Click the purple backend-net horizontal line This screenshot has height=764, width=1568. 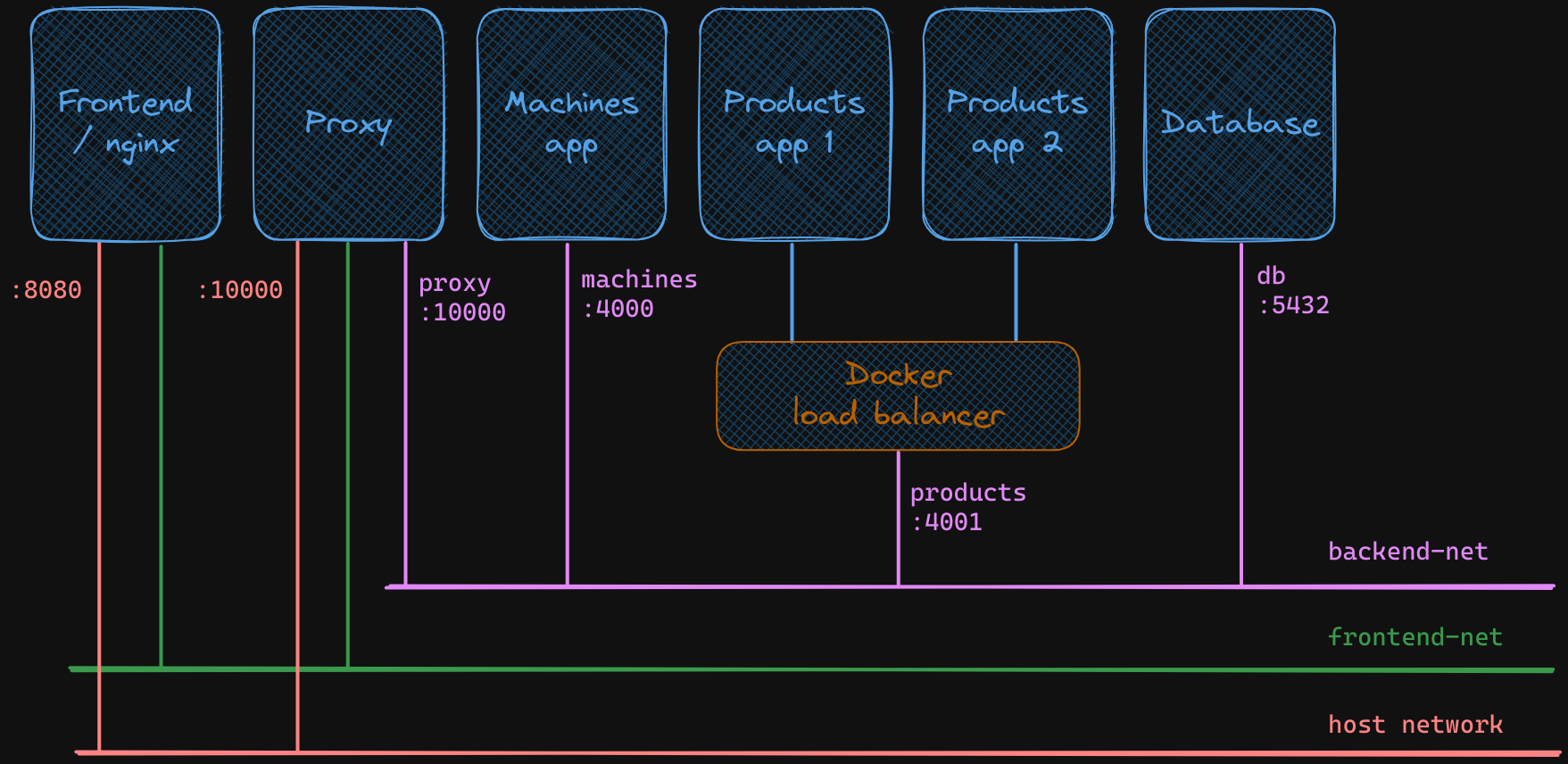pyautogui.click(x=1071, y=586)
